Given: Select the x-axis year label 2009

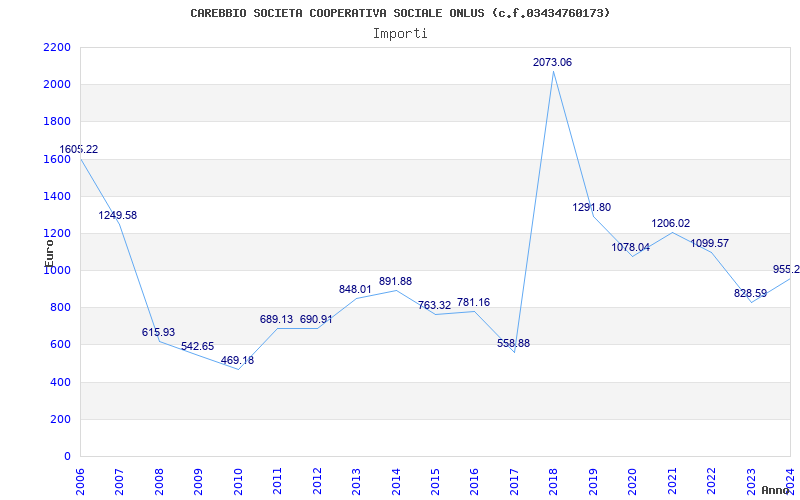Looking at the screenshot, I should point(198,481).
